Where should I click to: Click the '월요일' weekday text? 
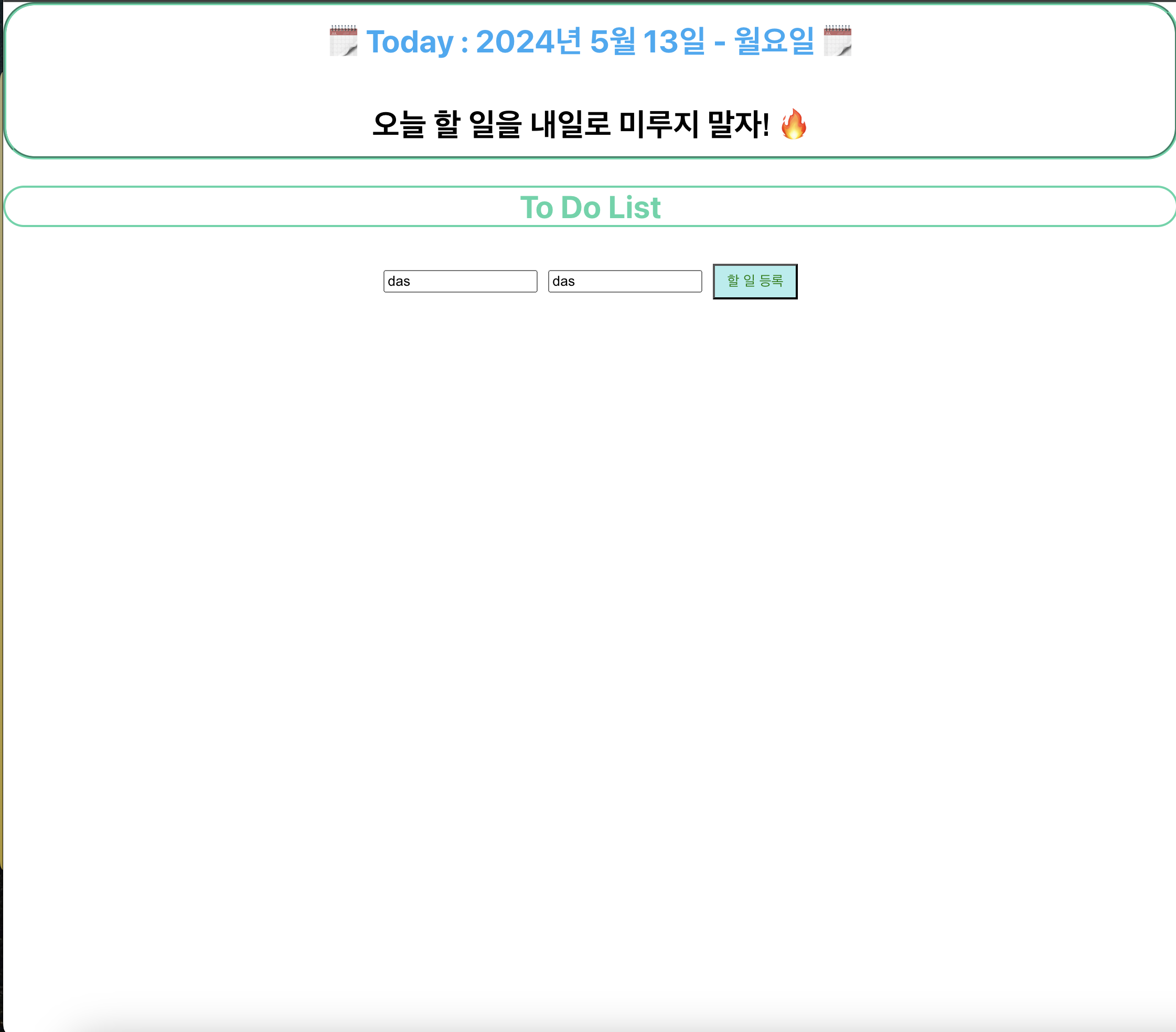[774, 41]
